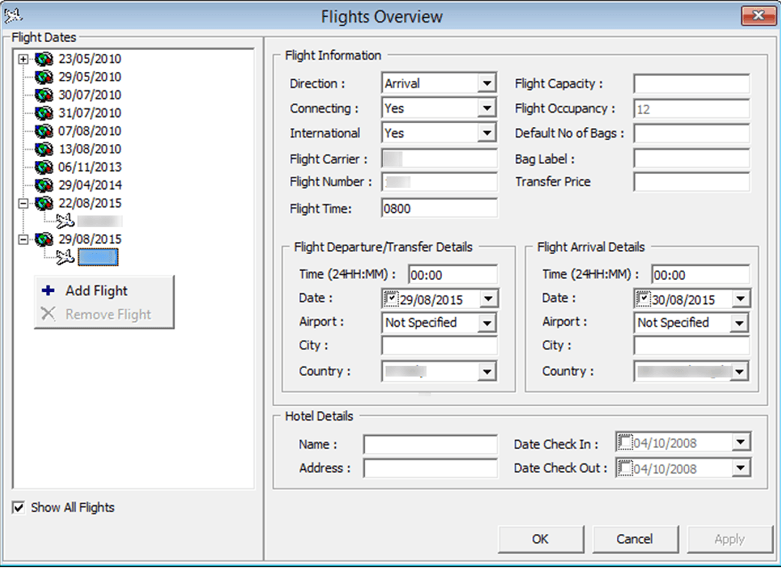
Task: Click the globe icon beside 06/11/2013
Action: 44,167
